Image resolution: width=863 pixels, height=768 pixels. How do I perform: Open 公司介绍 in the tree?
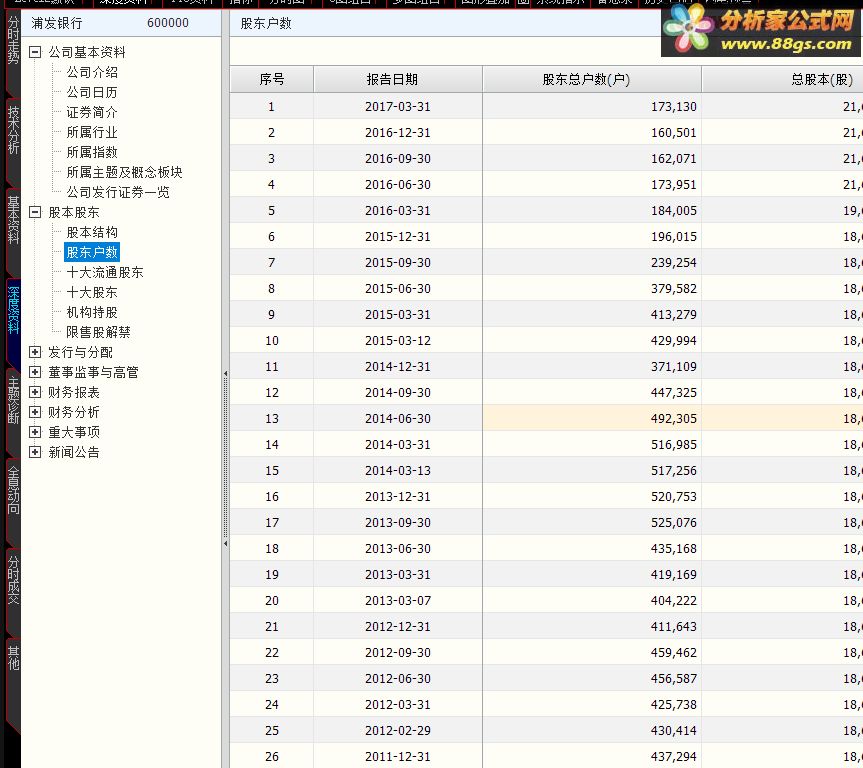pos(92,72)
